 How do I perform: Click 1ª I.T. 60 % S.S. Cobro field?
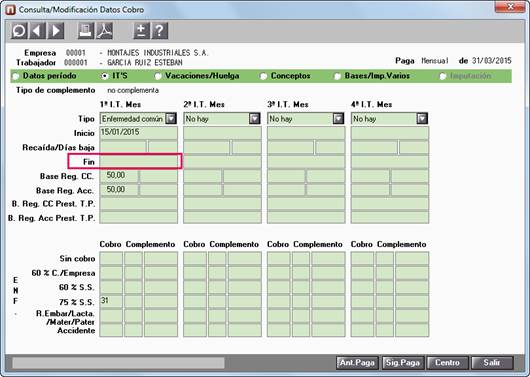(x=111, y=287)
